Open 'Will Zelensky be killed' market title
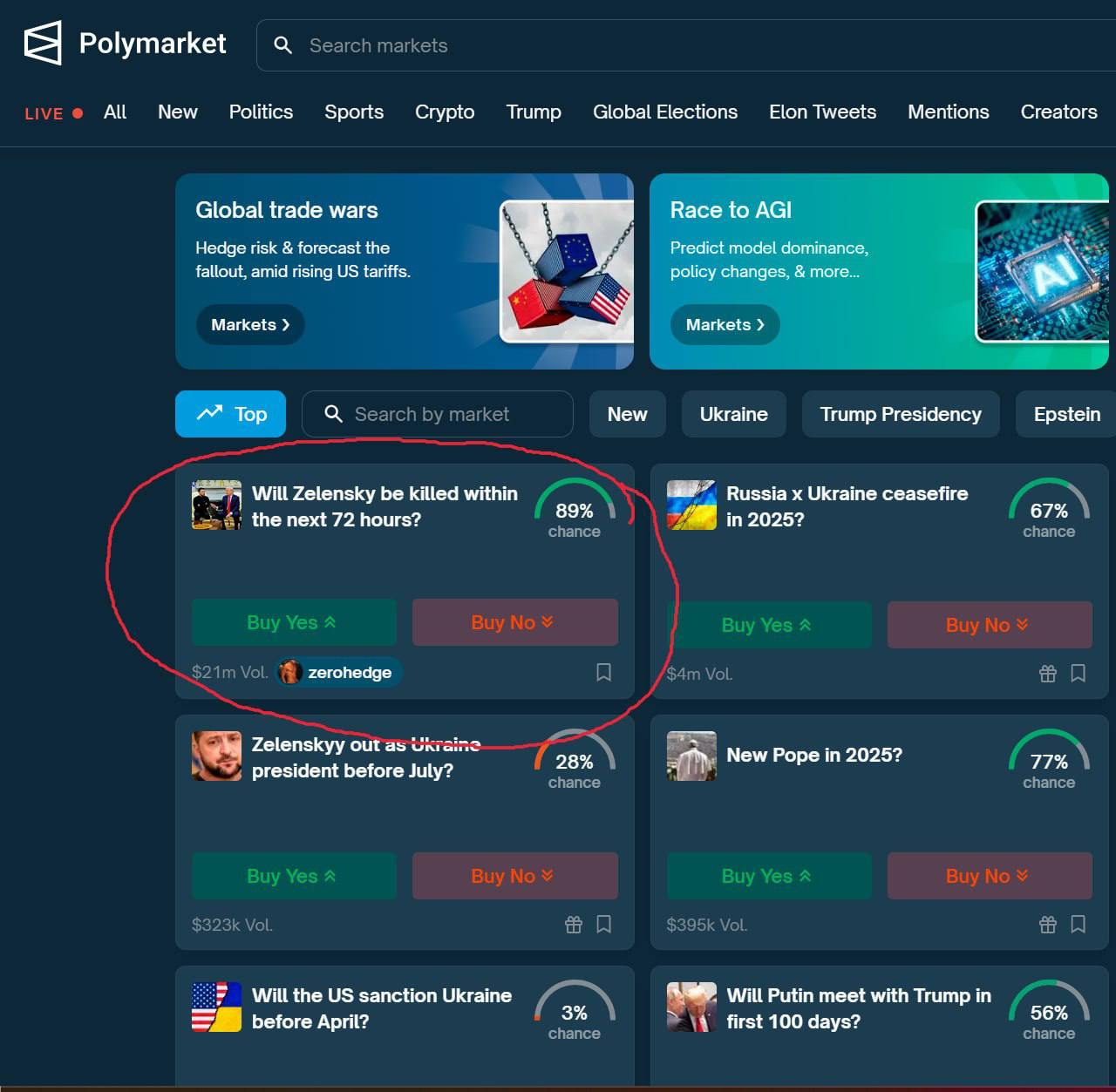This screenshot has width=1116, height=1092. click(x=384, y=506)
